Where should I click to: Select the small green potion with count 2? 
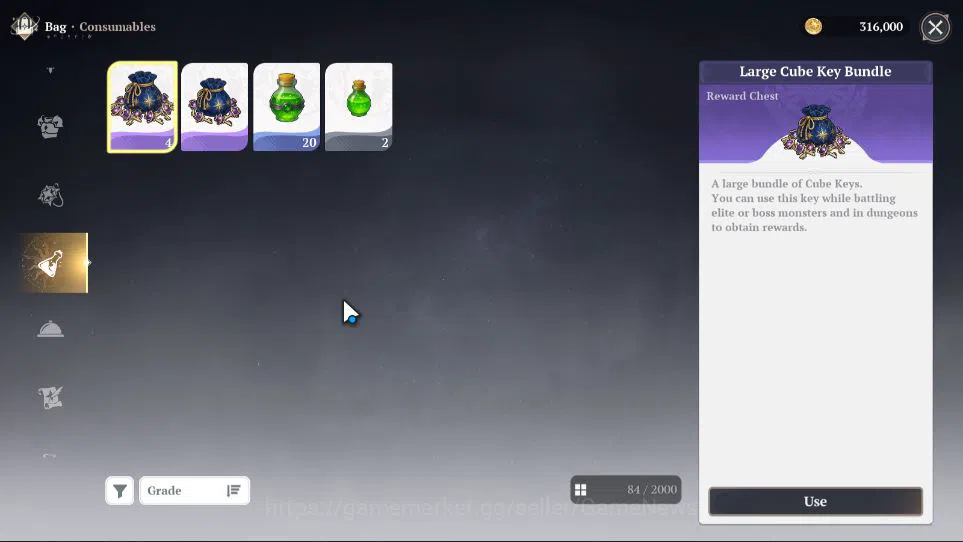(x=359, y=107)
